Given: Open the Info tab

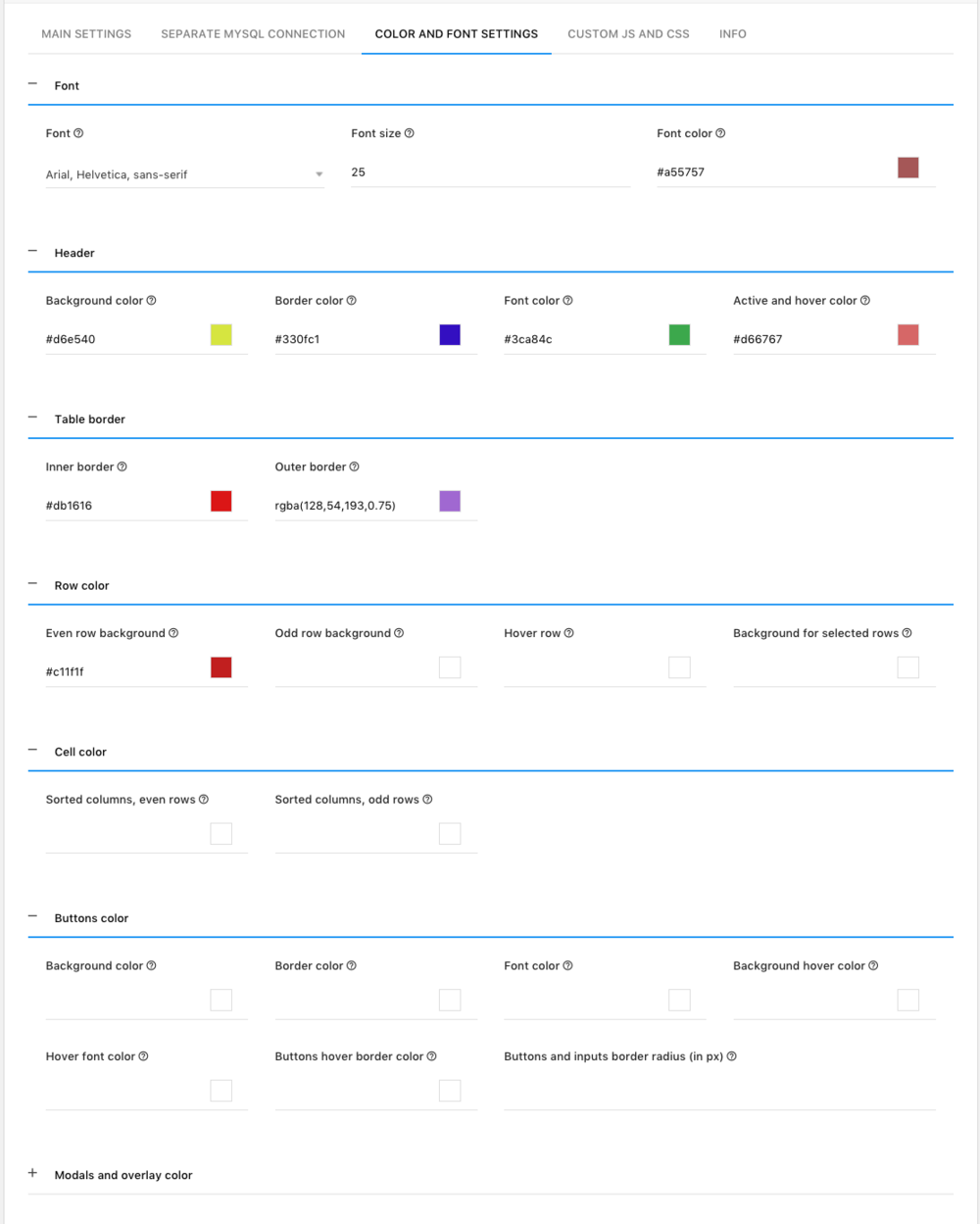Looking at the screenshot, I should tap(732, 34).
